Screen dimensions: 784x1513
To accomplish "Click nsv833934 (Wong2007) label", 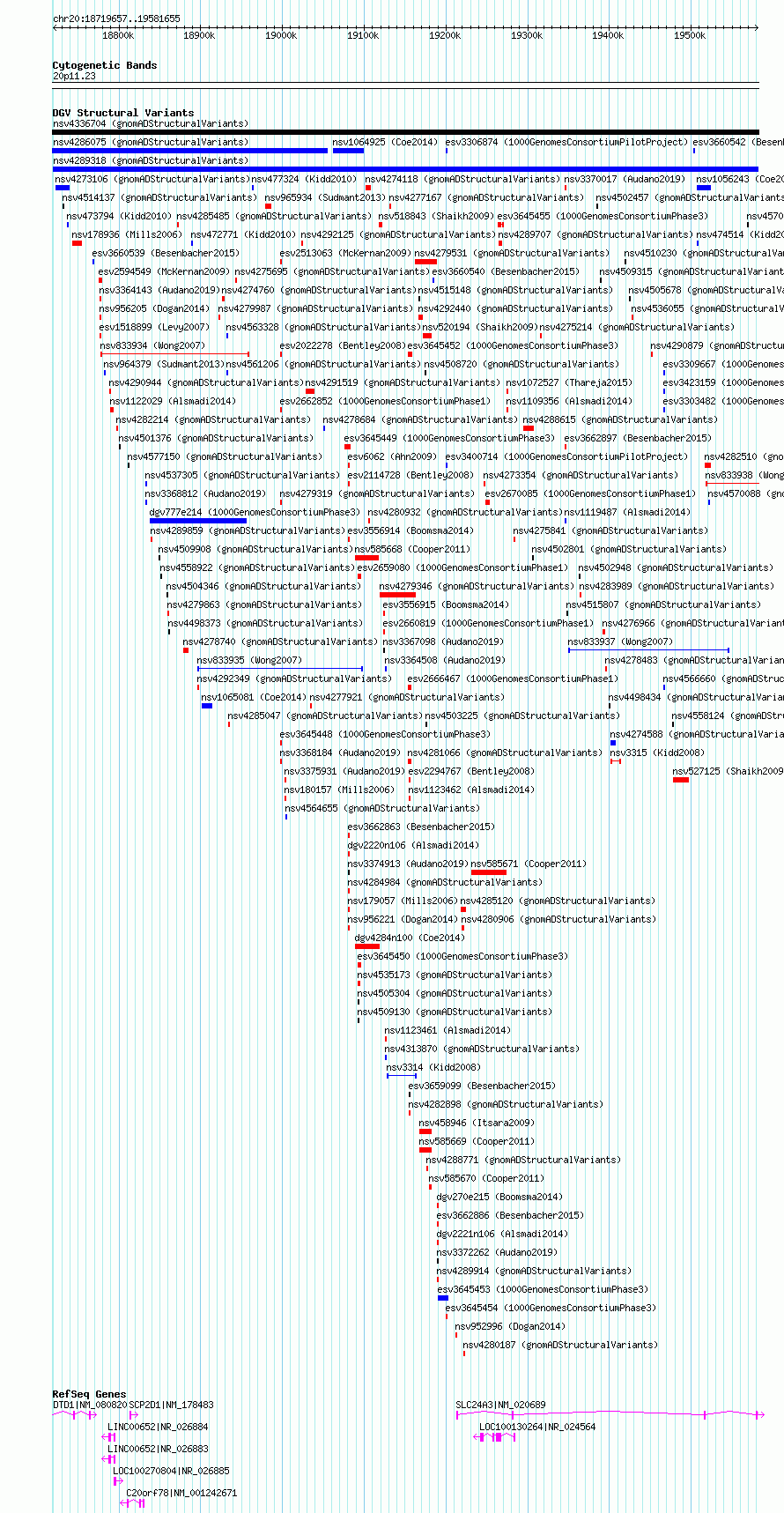I will click(152, 345).
